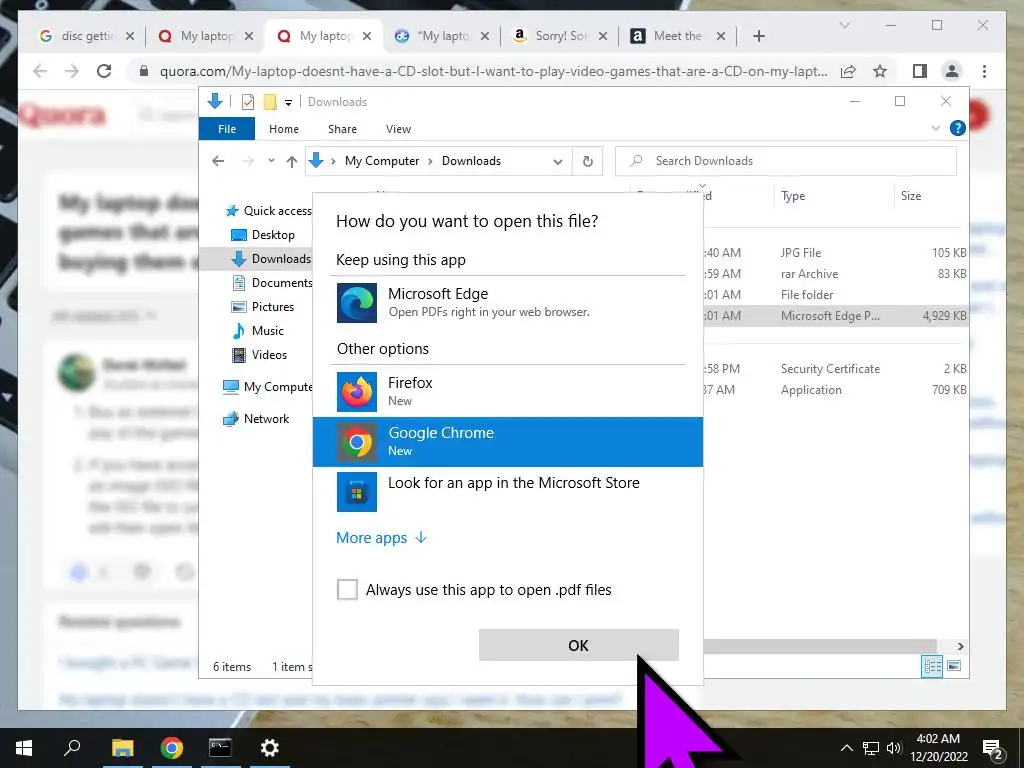
Task: Open the Share ribbon tab
Action: pos(342,129)
